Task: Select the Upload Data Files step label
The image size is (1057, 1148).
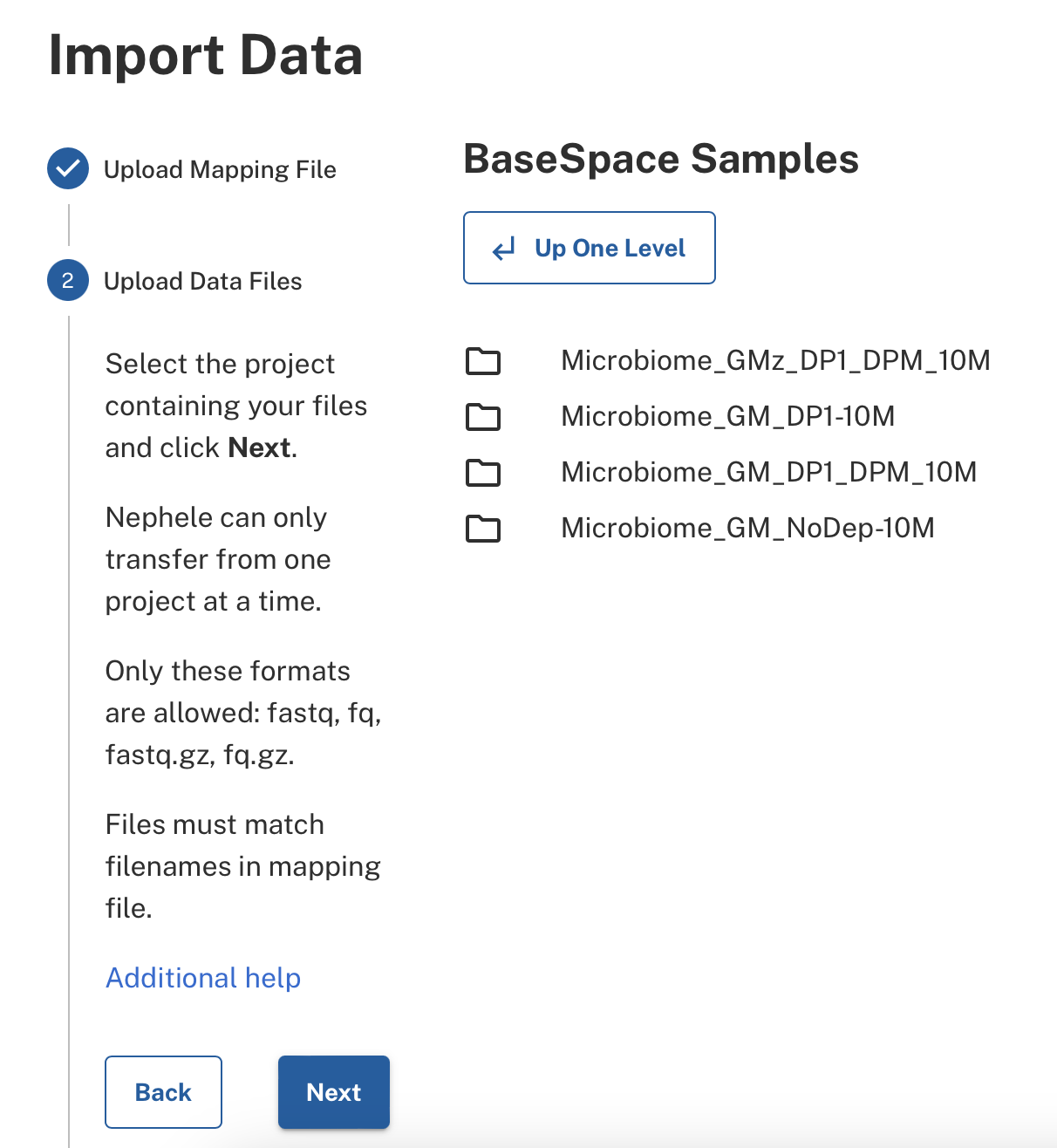Action: coord(203,281)
